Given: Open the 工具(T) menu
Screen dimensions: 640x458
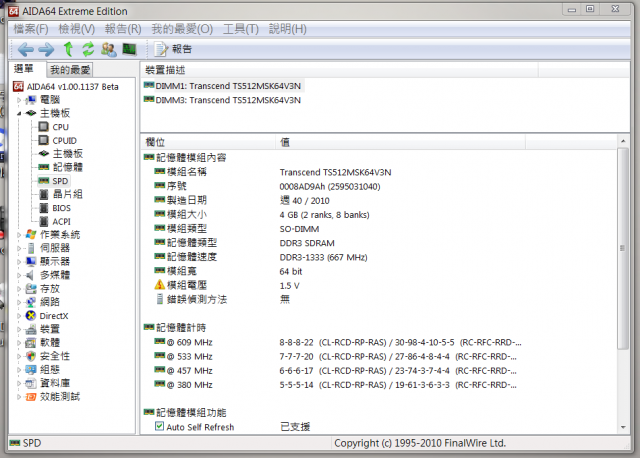Looking at the screenshot, I should (x=241, y=29).
